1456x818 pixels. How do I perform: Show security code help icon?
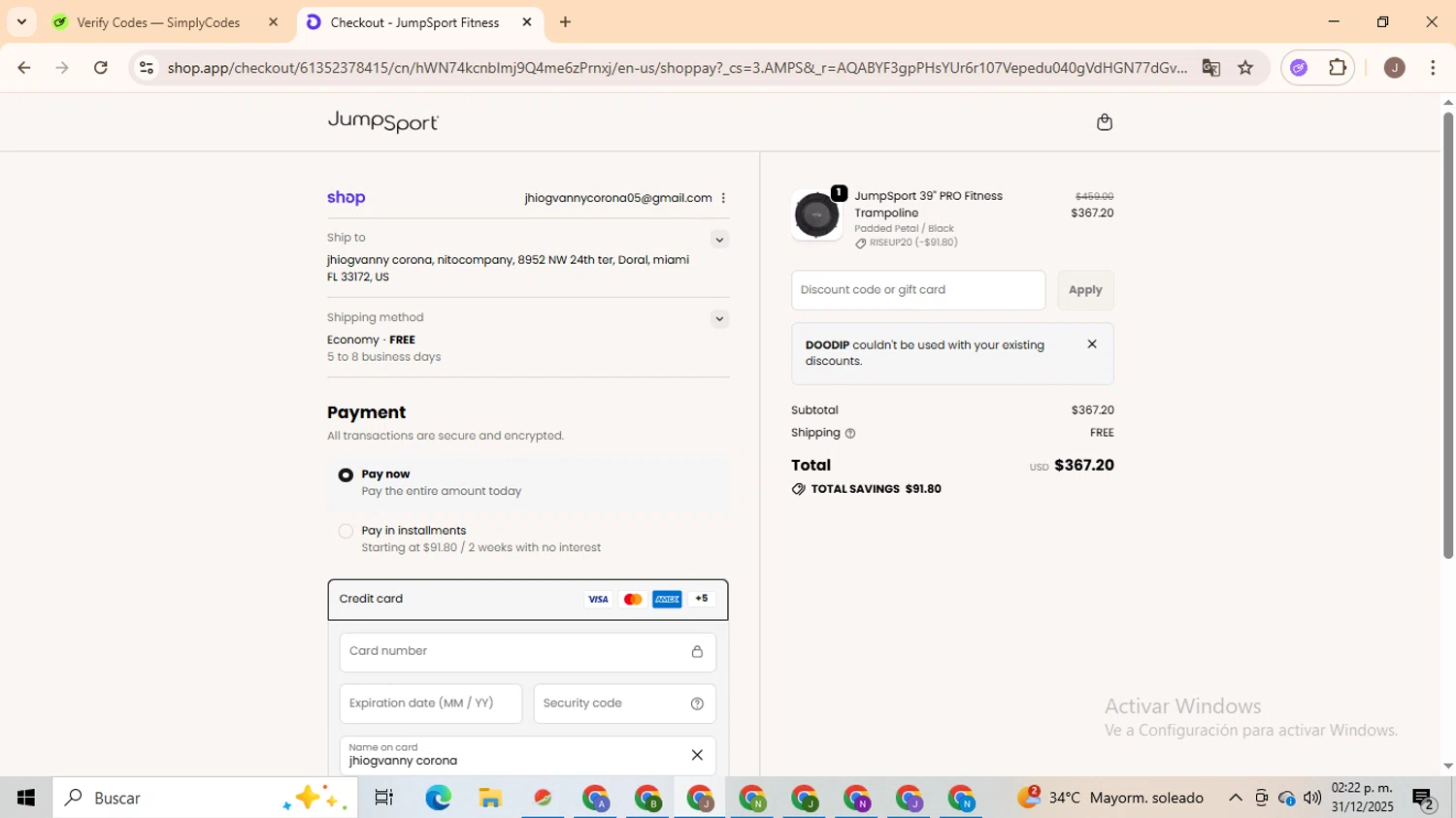(697, 704)
